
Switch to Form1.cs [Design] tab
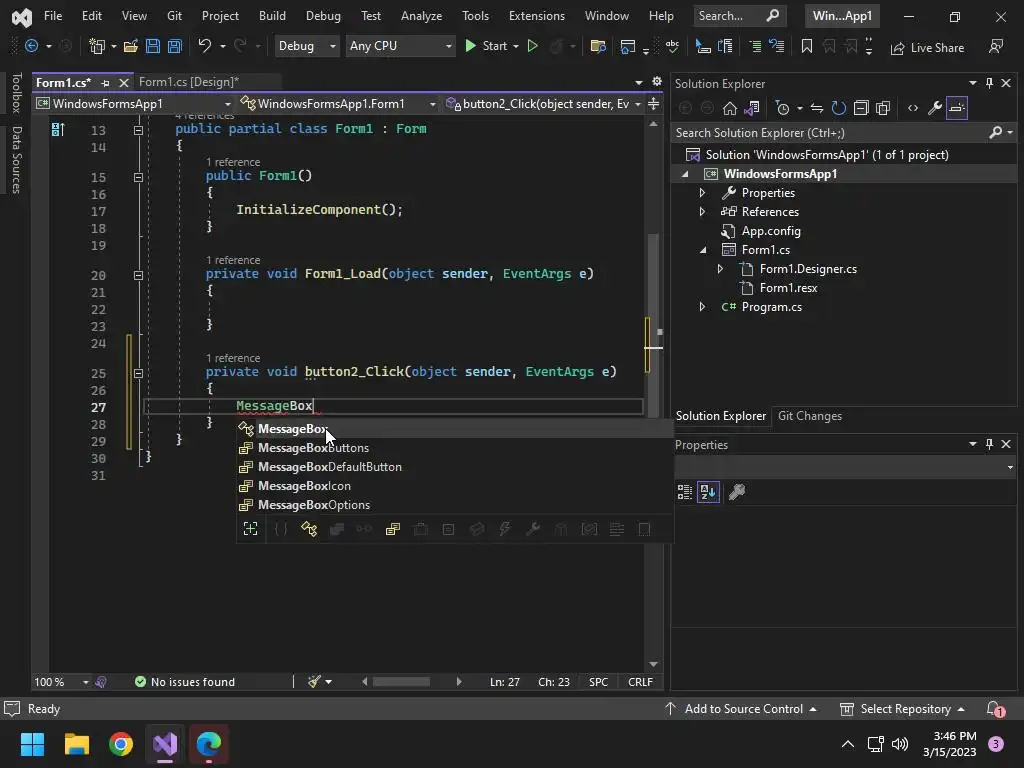coord(189,82)
